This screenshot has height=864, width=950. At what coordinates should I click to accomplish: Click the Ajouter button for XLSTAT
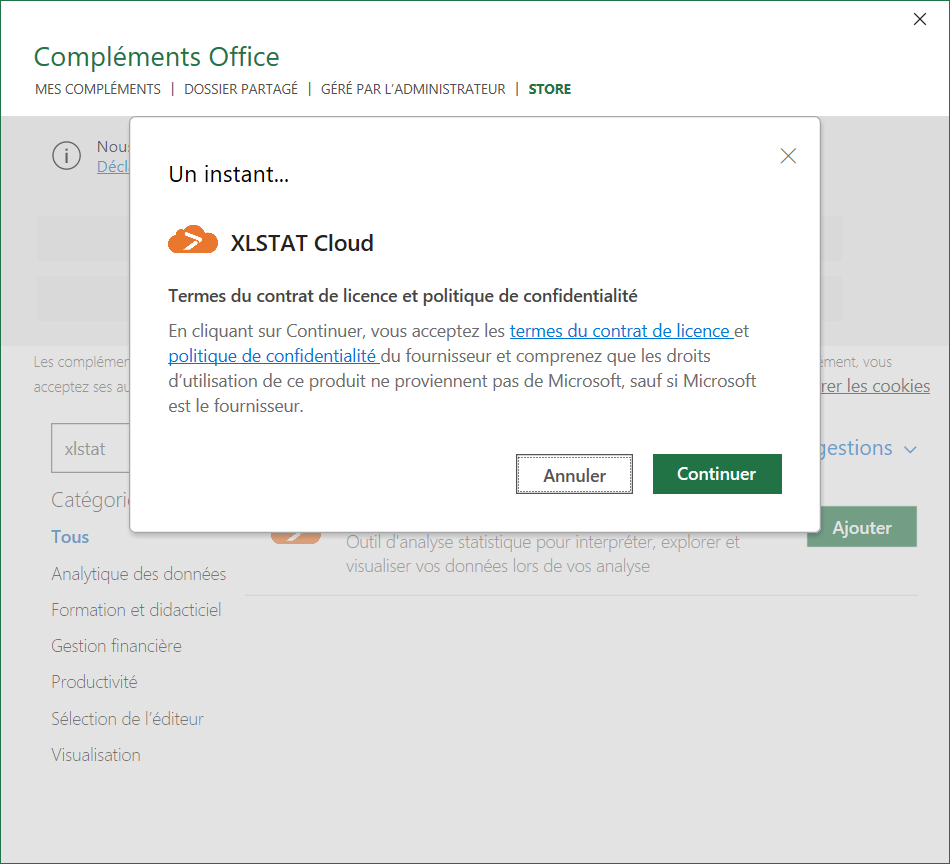tap(861, 528)
